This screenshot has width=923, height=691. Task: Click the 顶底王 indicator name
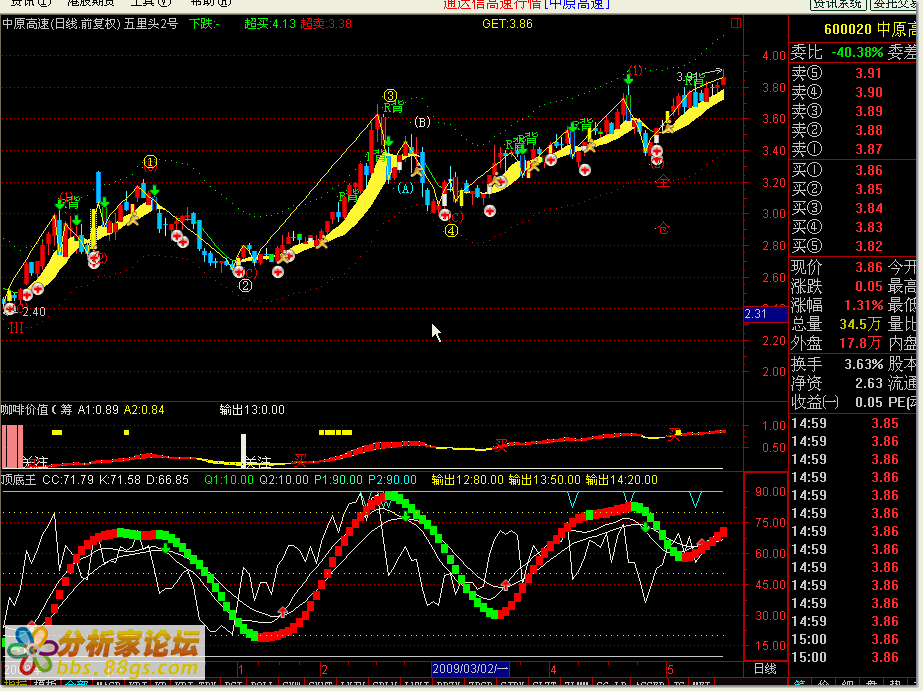point(18,480)
